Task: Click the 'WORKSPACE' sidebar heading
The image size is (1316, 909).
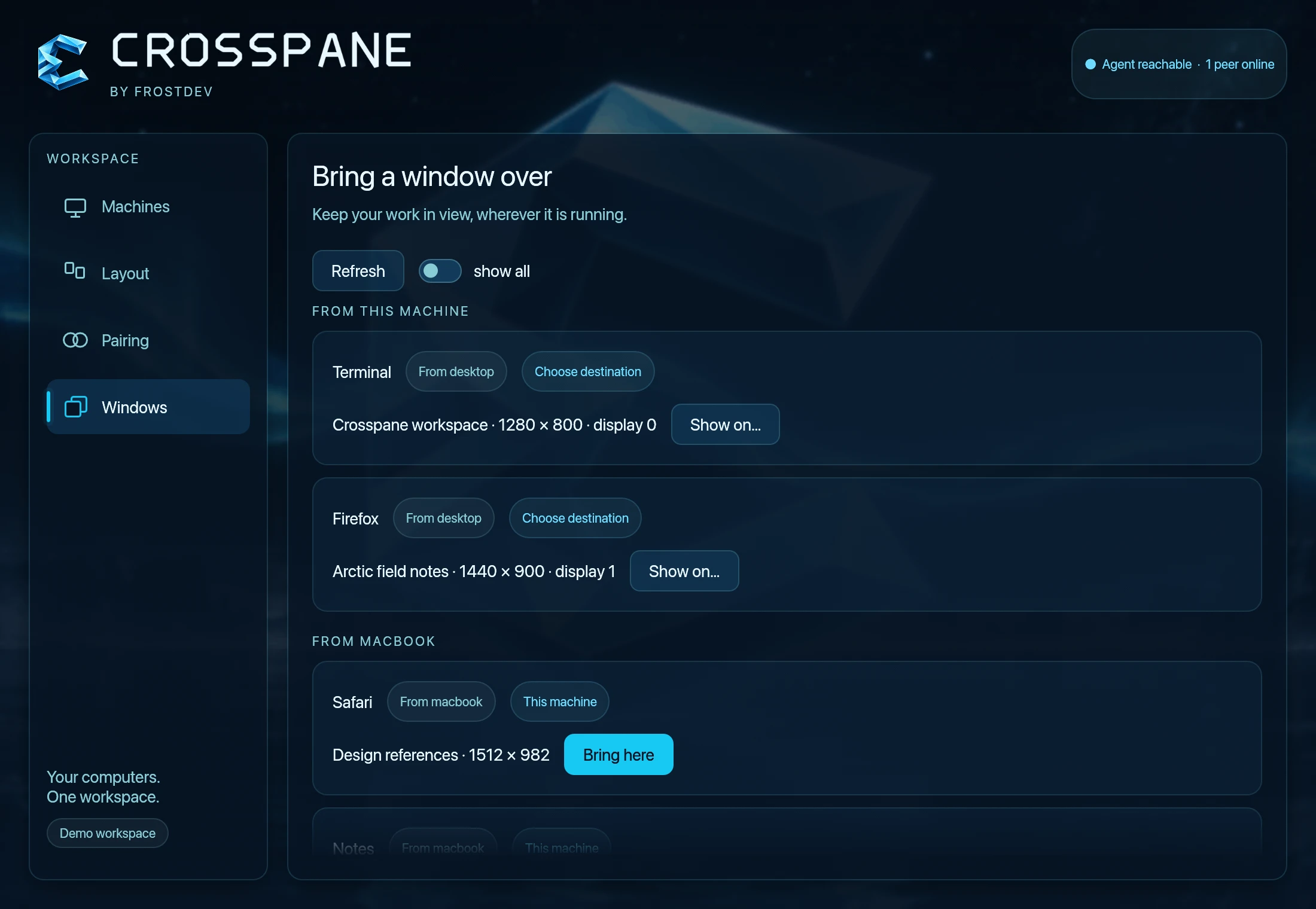Action: [93, 158]
